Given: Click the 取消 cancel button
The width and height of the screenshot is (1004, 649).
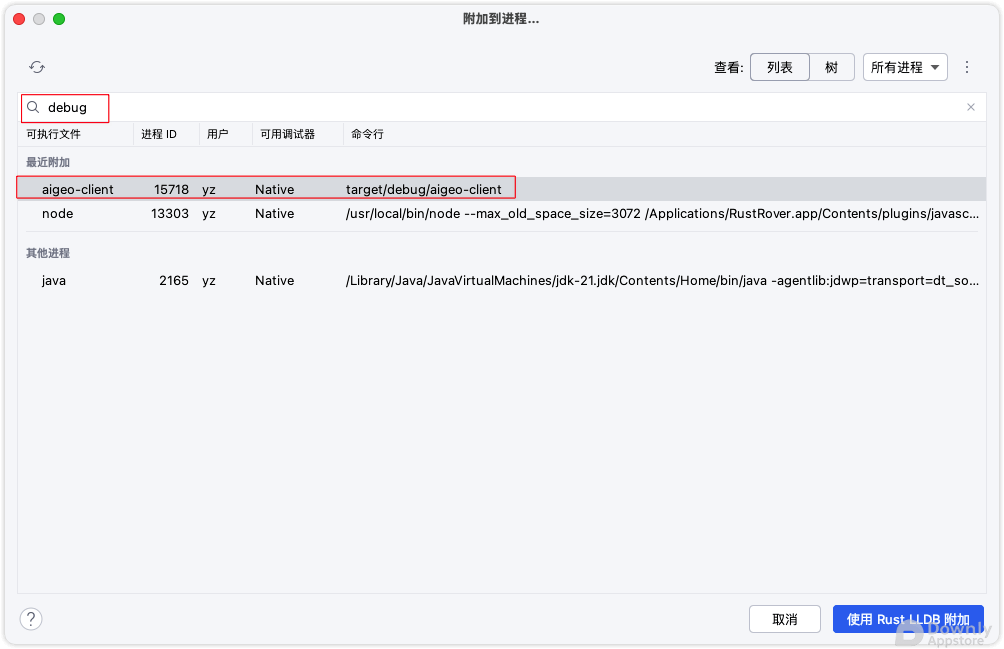Looking at the screenshot, I should pos(785,619).
